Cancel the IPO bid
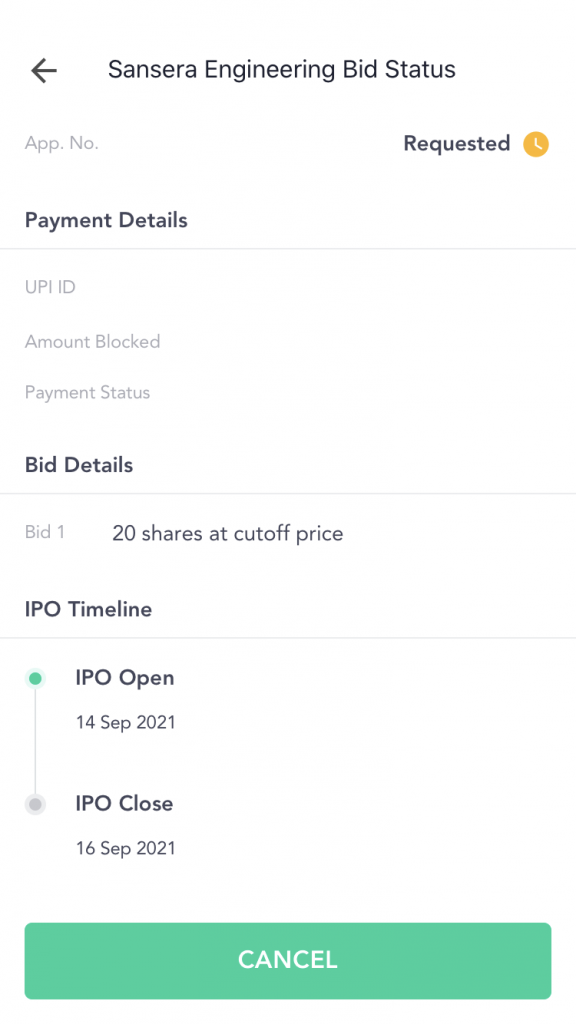 pyautogui.click(x=288, y=961)
